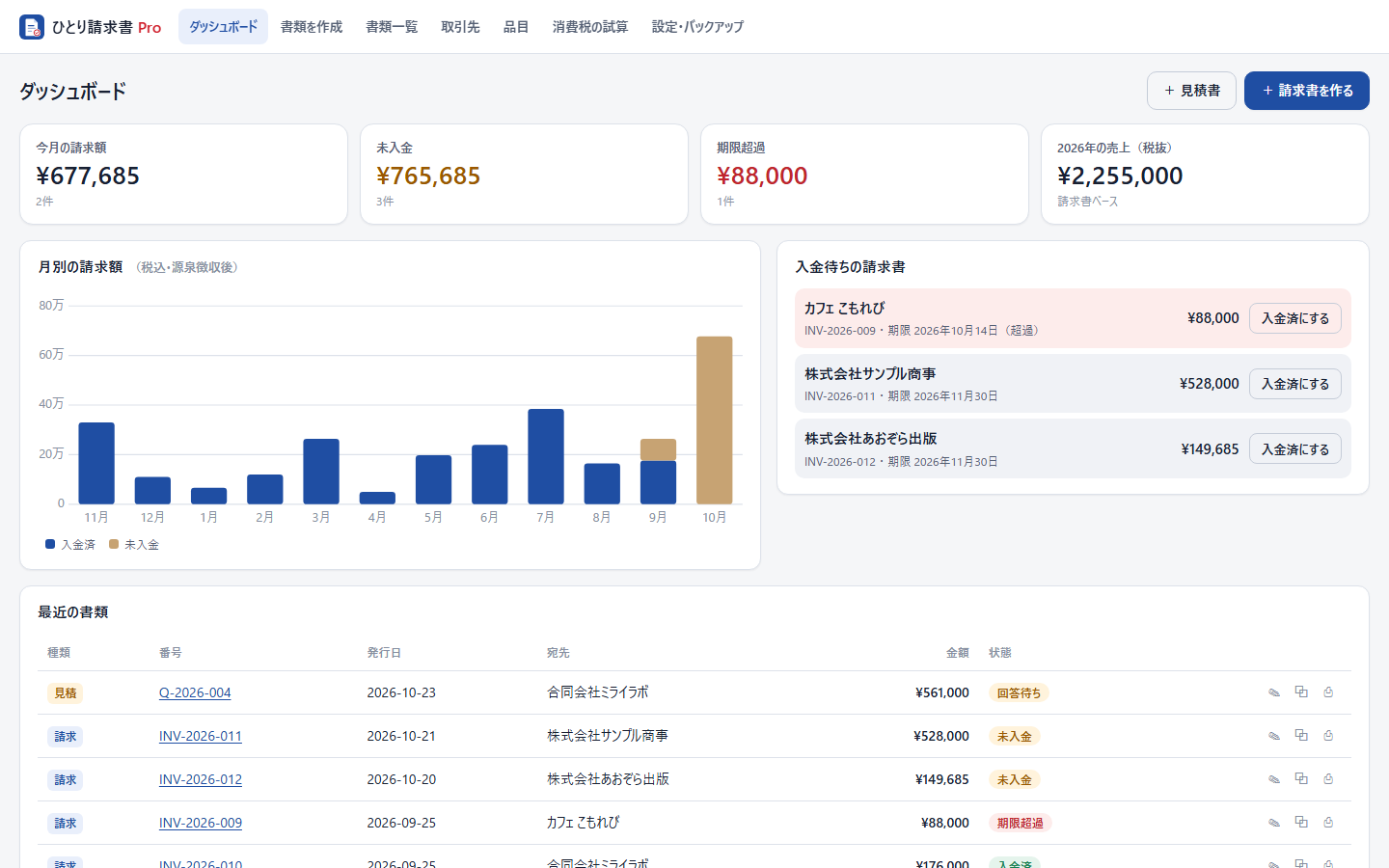The height and width of the screenshot is (868, 1389).
Task: Click the 未入金 amount ¥765,685
Action: [428, 176]
